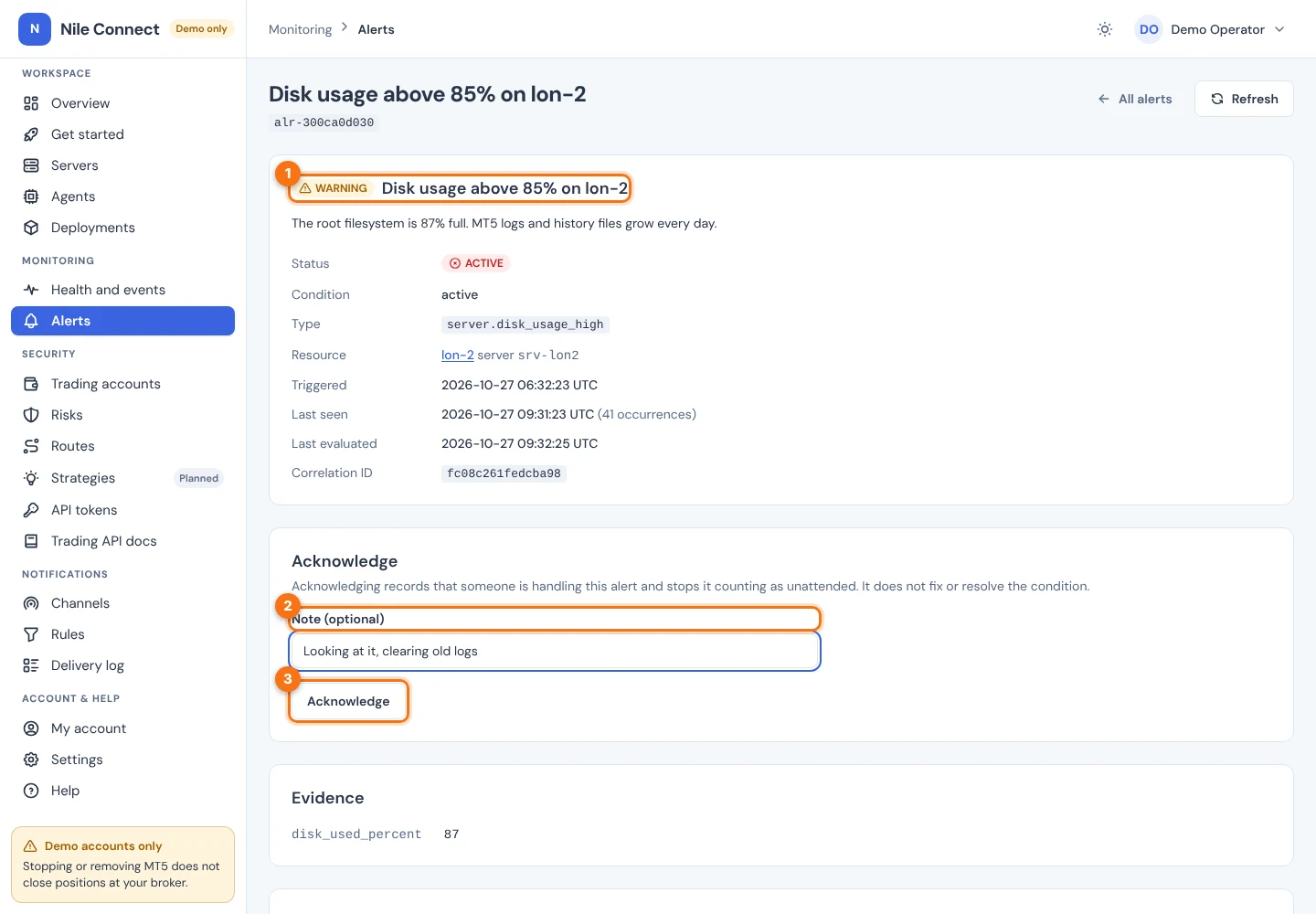The width and height of the screenshot is (1316, 914).
Task: Toggle the light/dark theme sun icon
Action: tap(1105, 29)
